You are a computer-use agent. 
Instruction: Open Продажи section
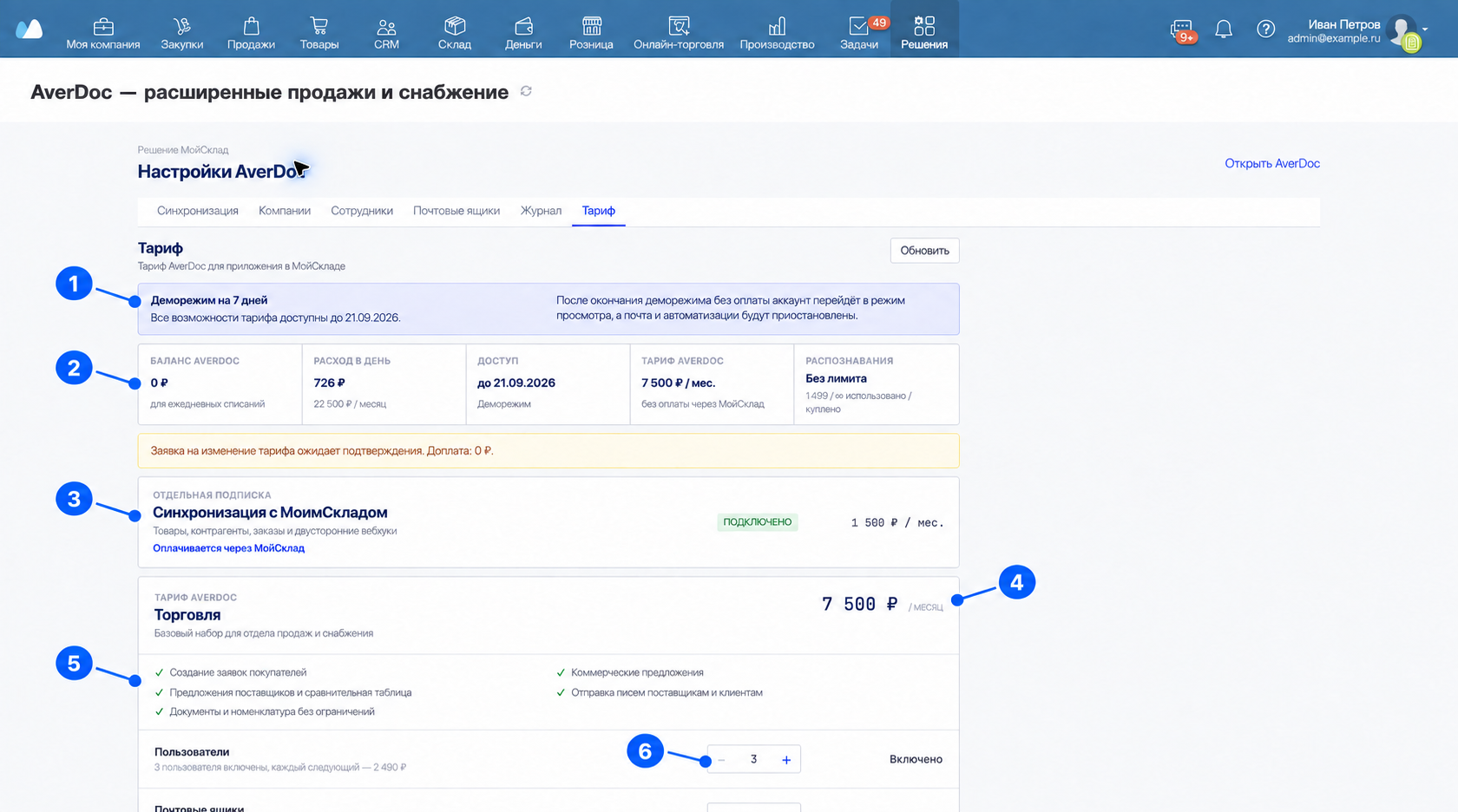251,33
